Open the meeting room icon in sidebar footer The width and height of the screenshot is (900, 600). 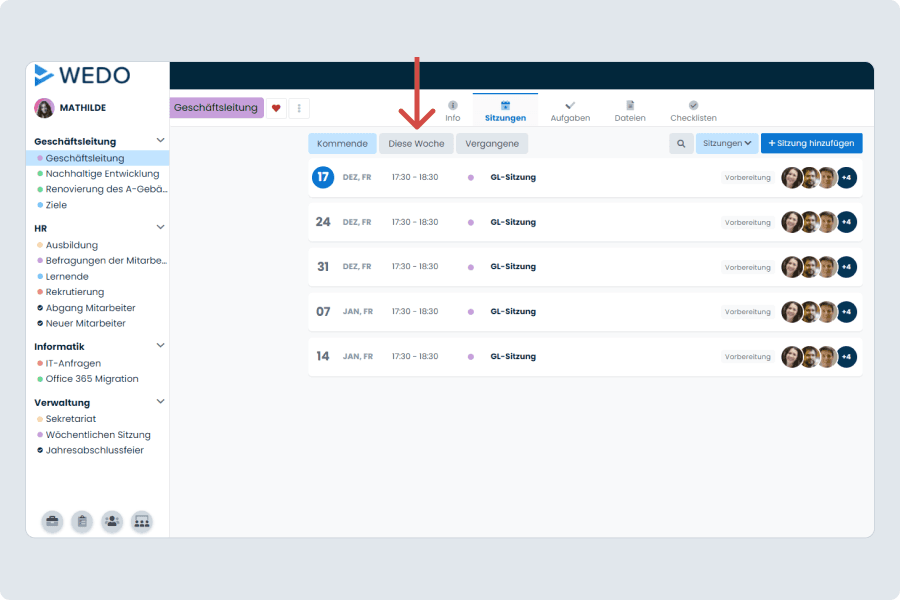click(142, 521)
